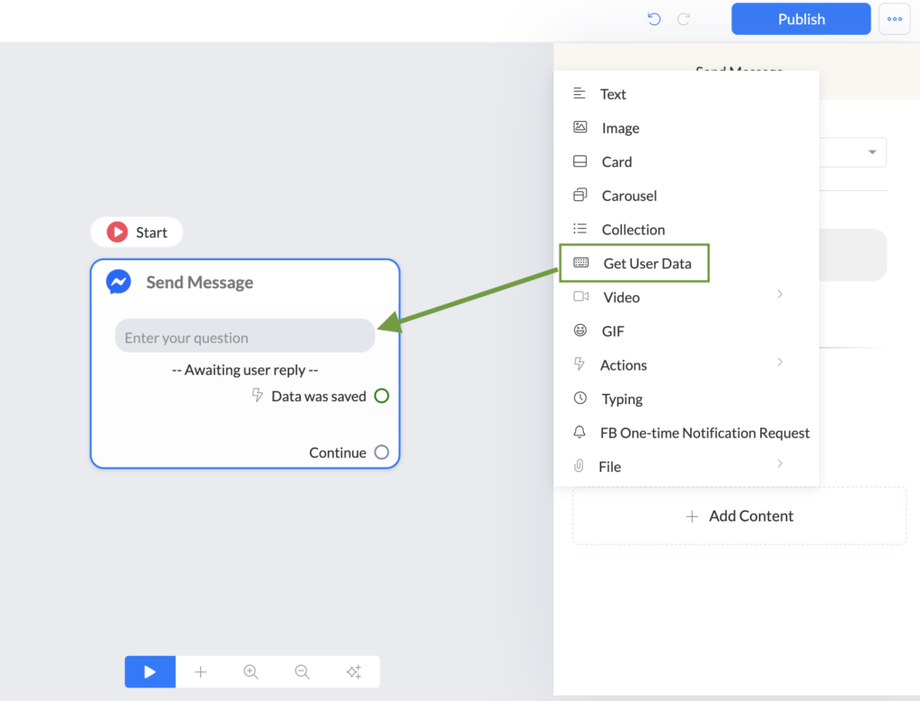The height and width of the screenshot is (701, 920).
Task: Open the dropdown arrow in right panel
Action: coord(872,152)
